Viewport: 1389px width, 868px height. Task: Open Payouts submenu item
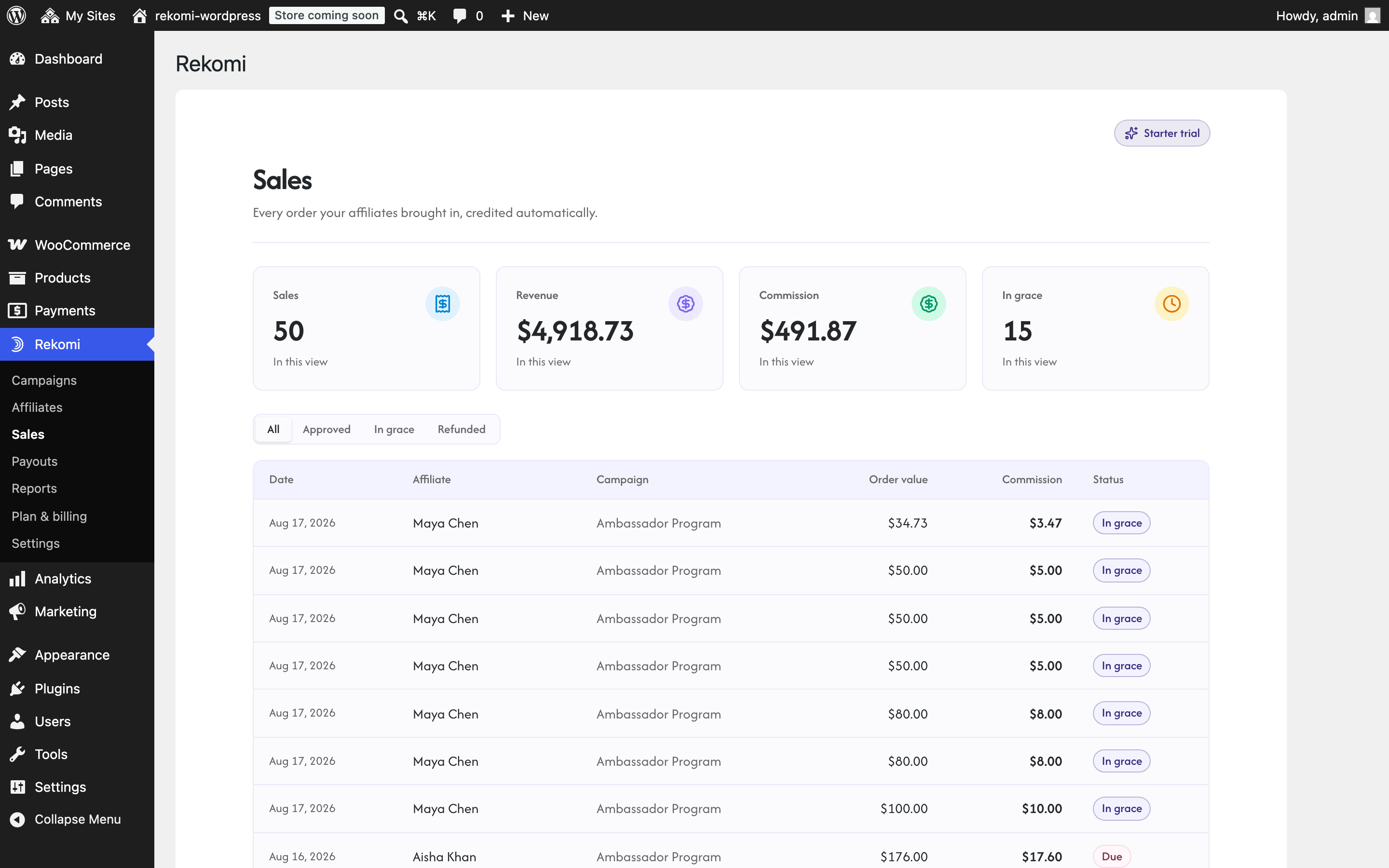(x=34, y=461)
